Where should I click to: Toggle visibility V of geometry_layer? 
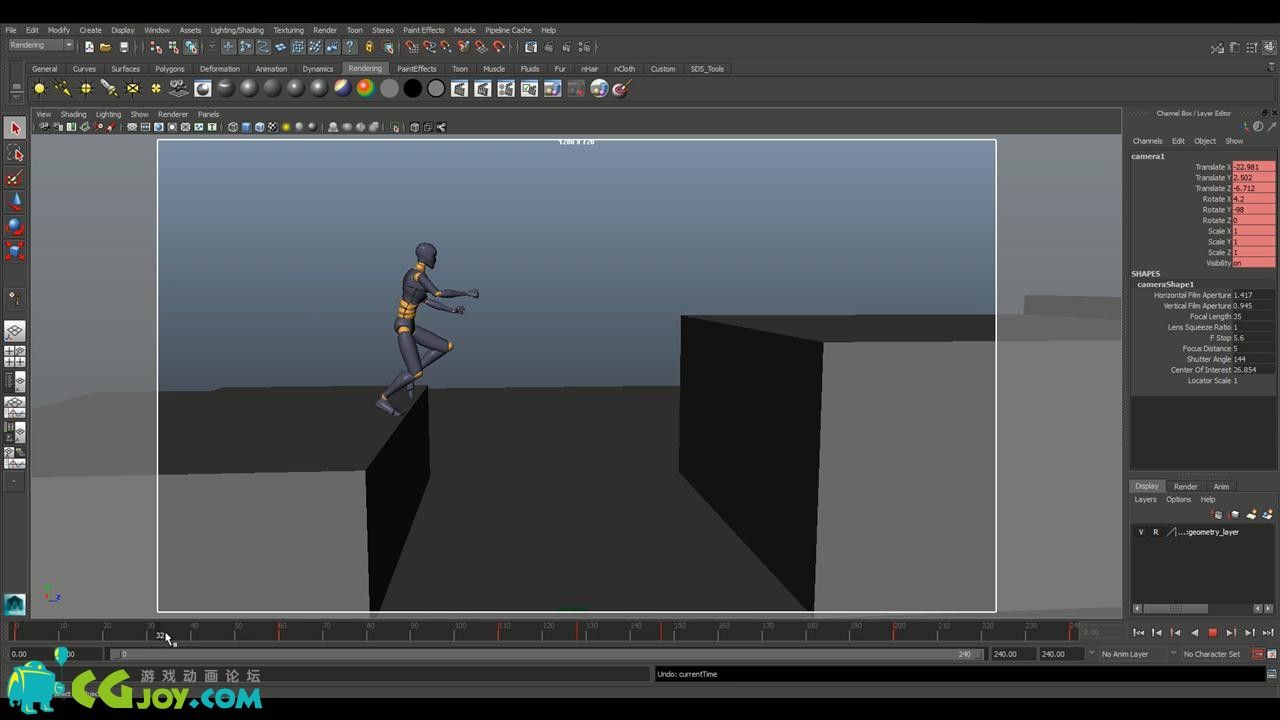1141,532
